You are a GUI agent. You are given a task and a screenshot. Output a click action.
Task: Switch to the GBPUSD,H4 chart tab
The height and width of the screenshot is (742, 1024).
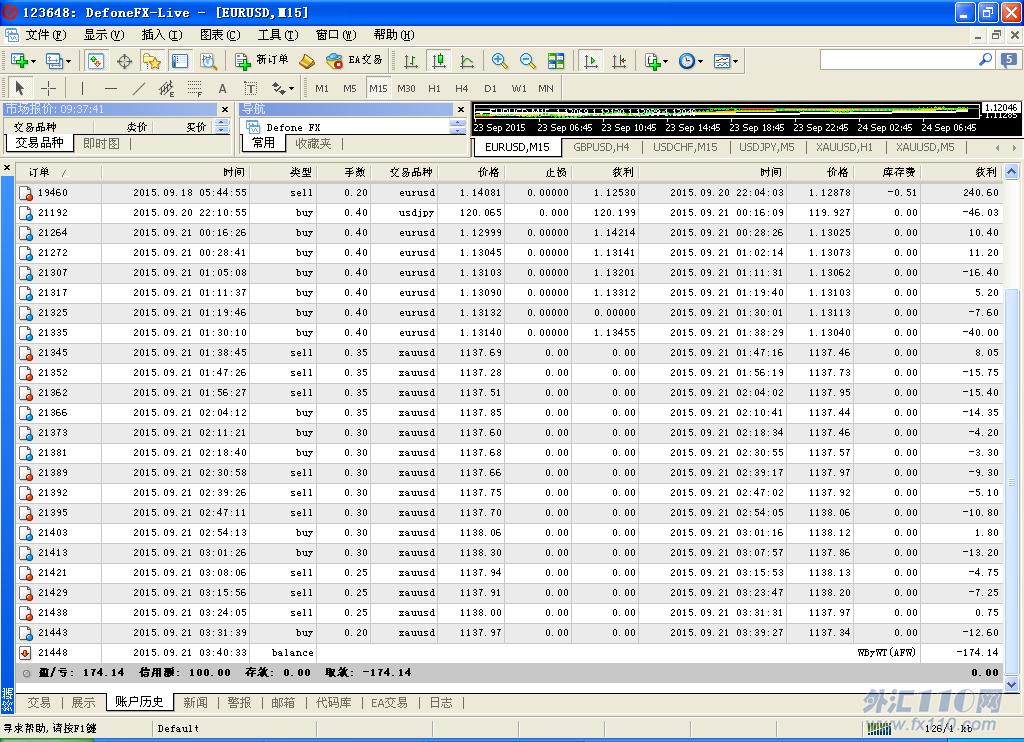pos(601,147)
